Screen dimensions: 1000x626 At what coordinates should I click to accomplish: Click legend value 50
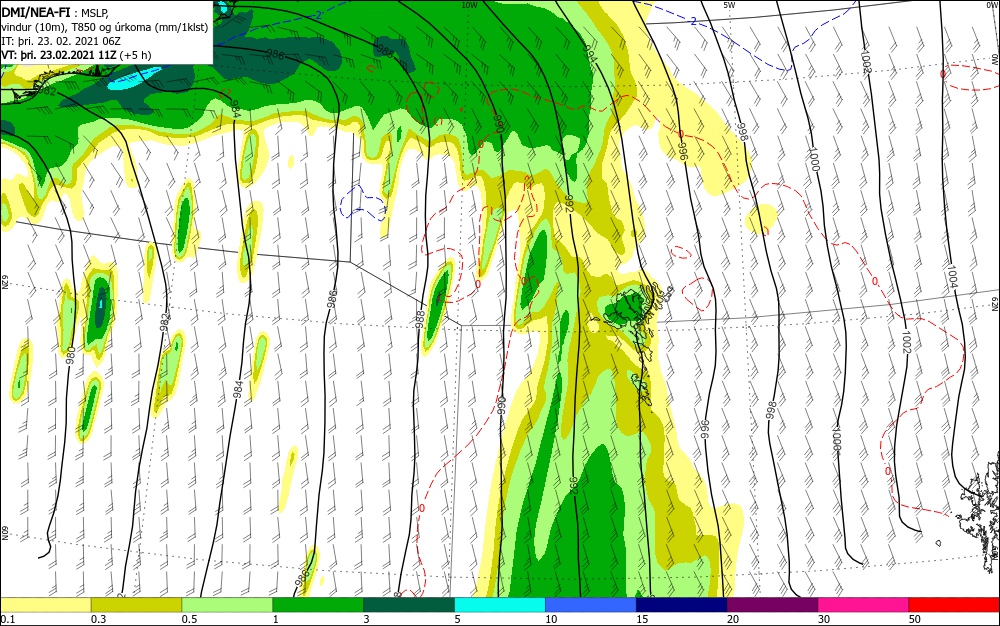point(914,619)
